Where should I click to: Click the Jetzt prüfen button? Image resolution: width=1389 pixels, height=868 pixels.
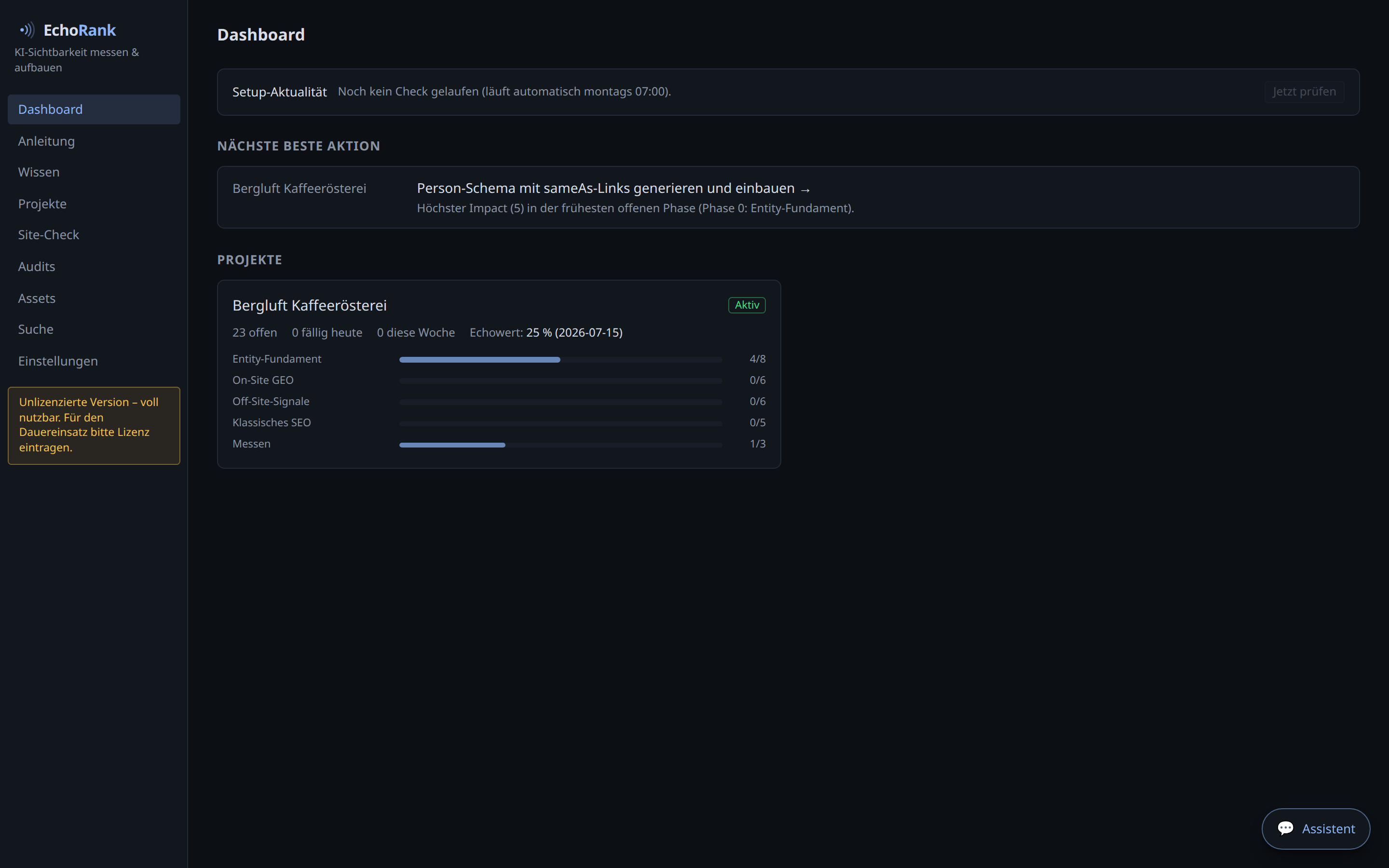tap(1304, 92)
